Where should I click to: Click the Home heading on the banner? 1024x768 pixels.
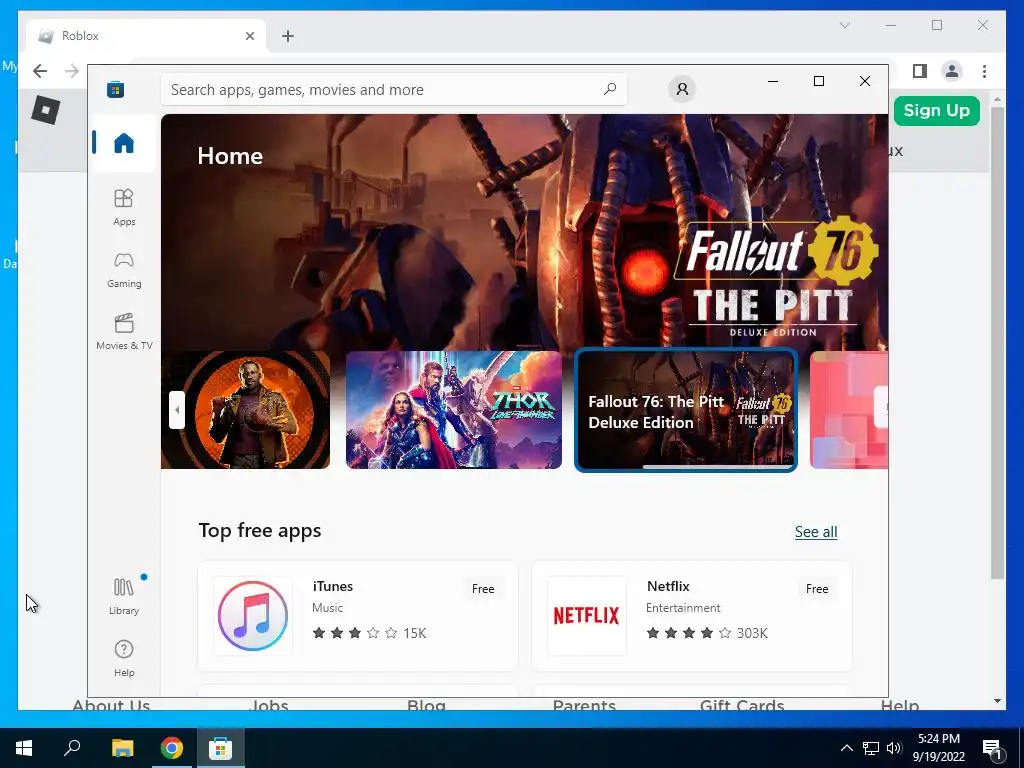230,155
